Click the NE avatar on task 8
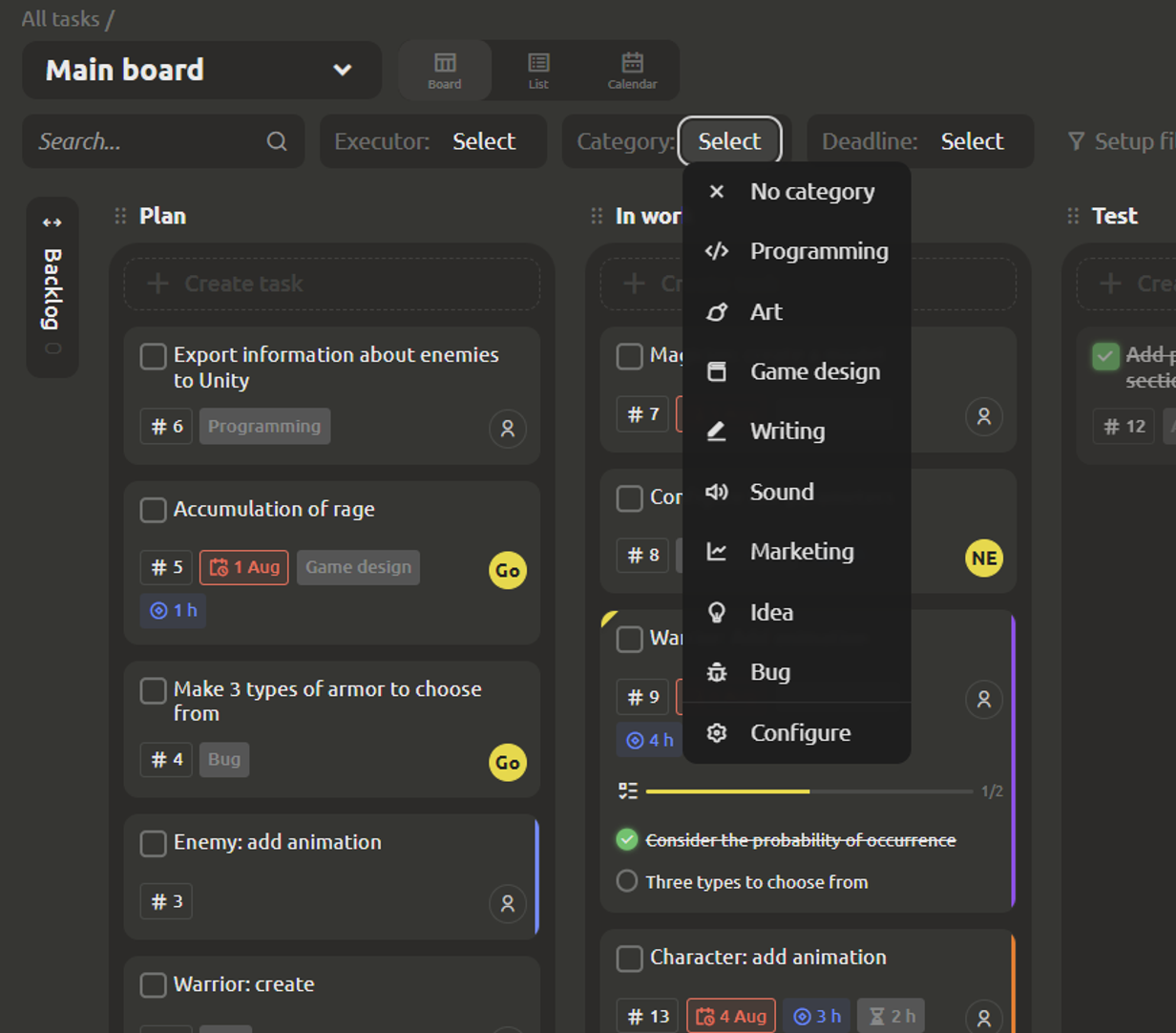The image size is (1176, 1033). (x=983, y=559)
